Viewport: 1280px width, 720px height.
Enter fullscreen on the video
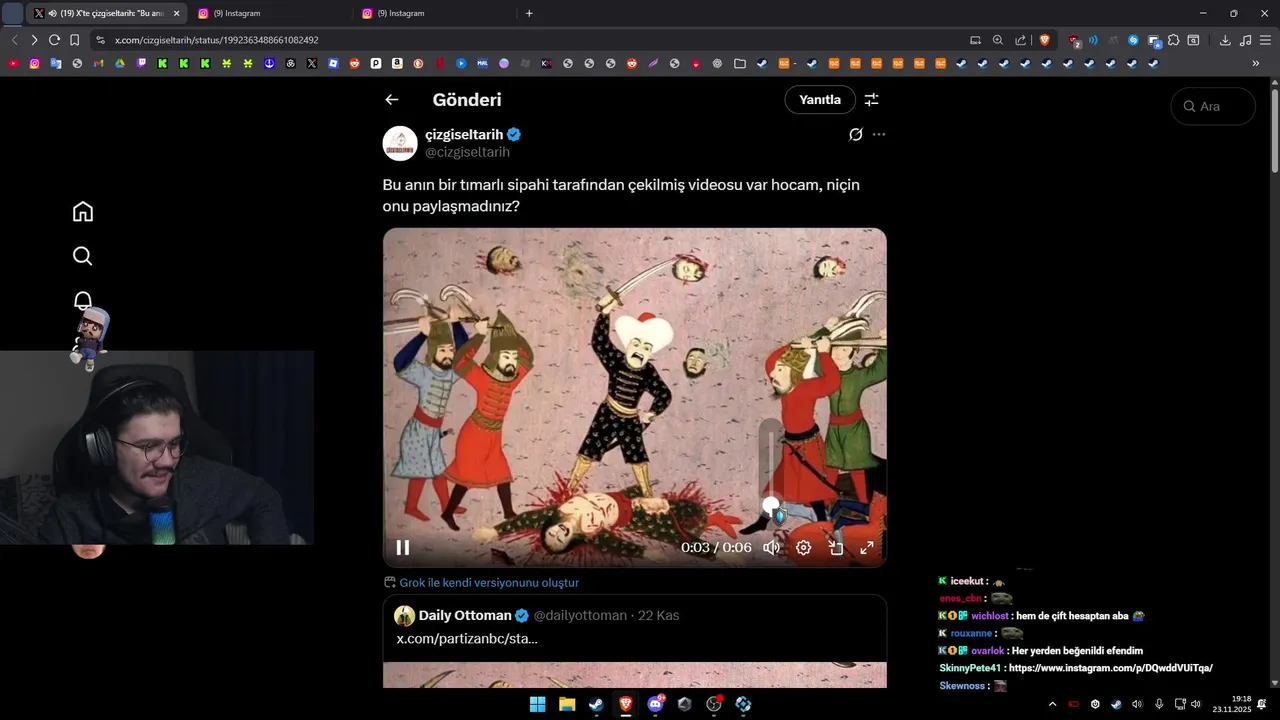[x=867, y=548]
